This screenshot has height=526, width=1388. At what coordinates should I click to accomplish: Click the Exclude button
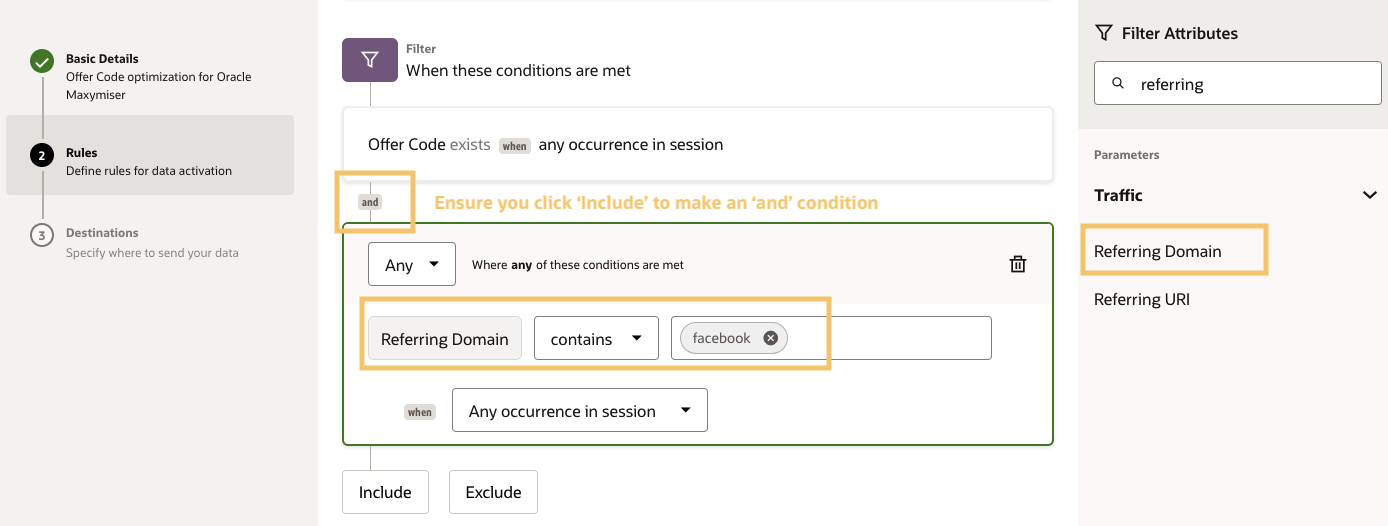tap(493, 492)
